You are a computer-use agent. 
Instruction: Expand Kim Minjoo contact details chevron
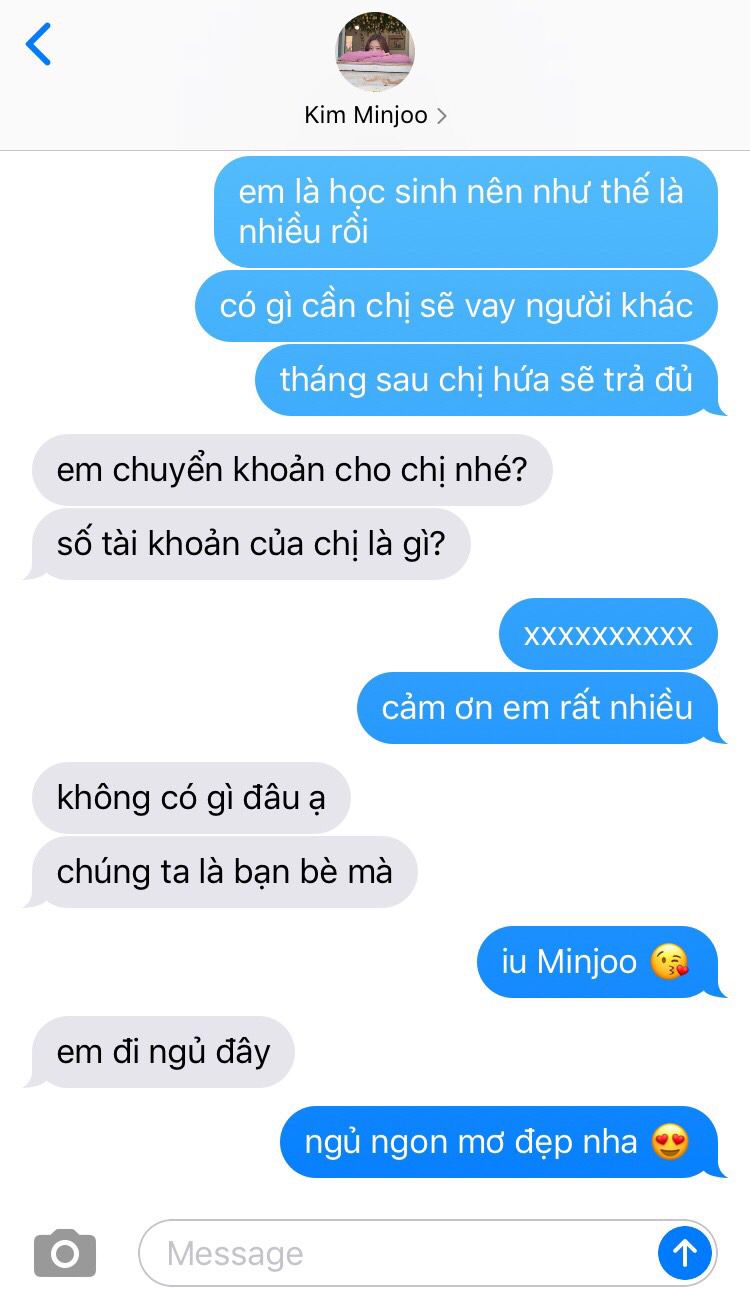tap(441, 116)
